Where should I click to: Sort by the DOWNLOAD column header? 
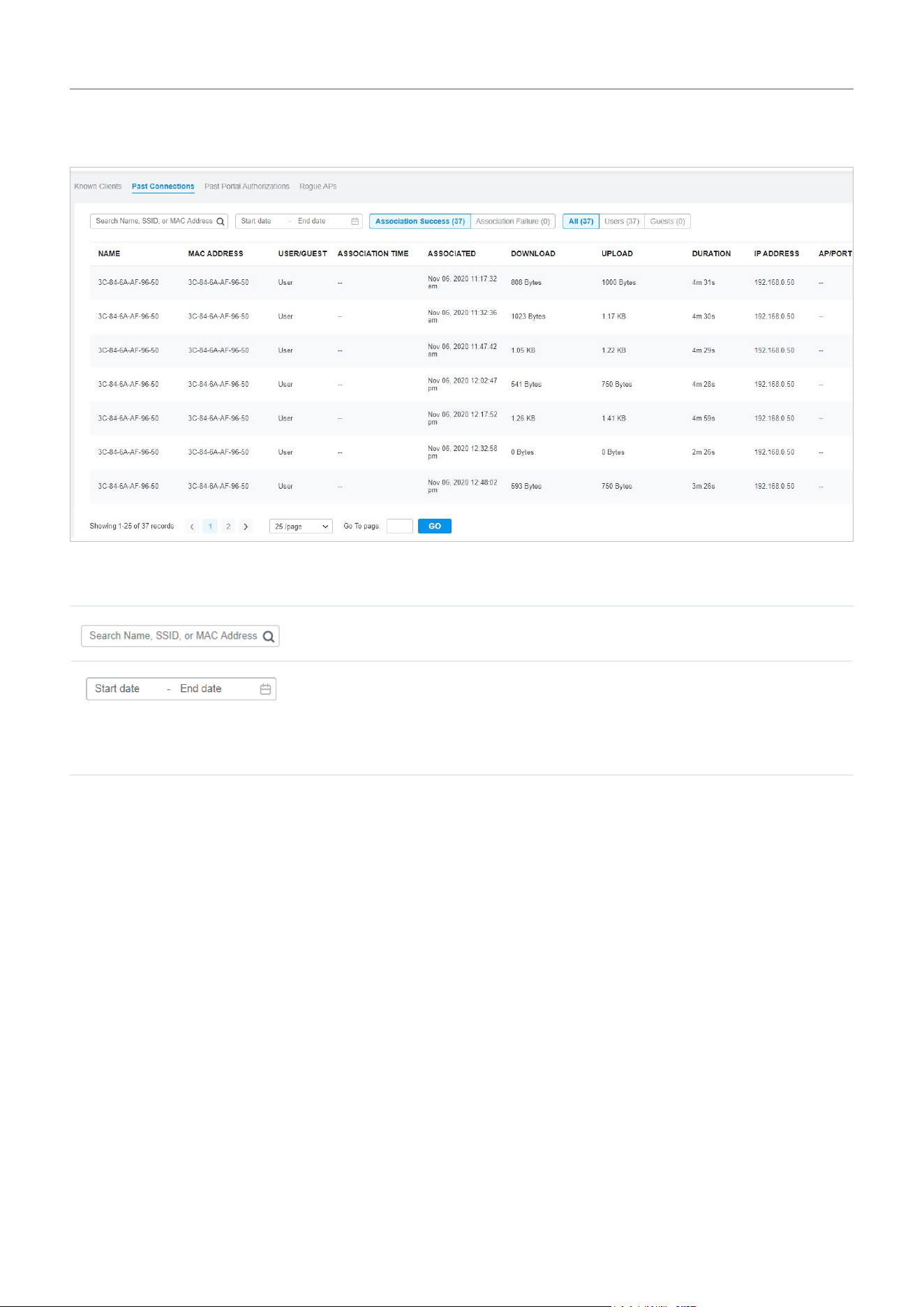[x=533, y=253]
